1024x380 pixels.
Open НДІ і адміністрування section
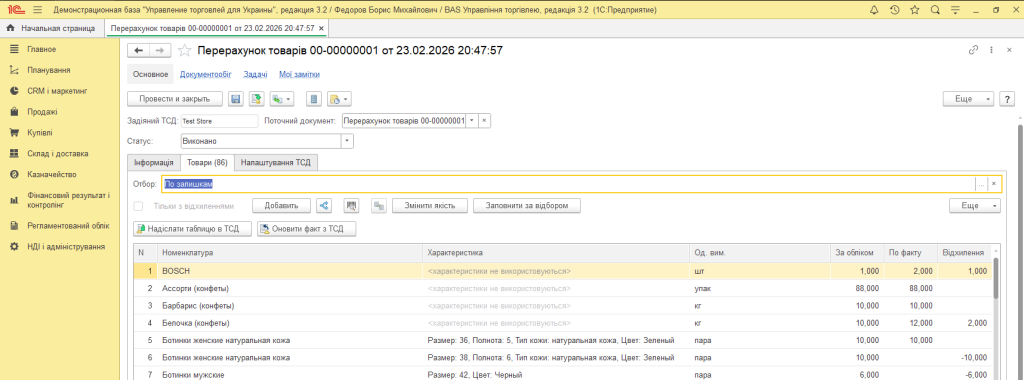(x=66, y=247)
